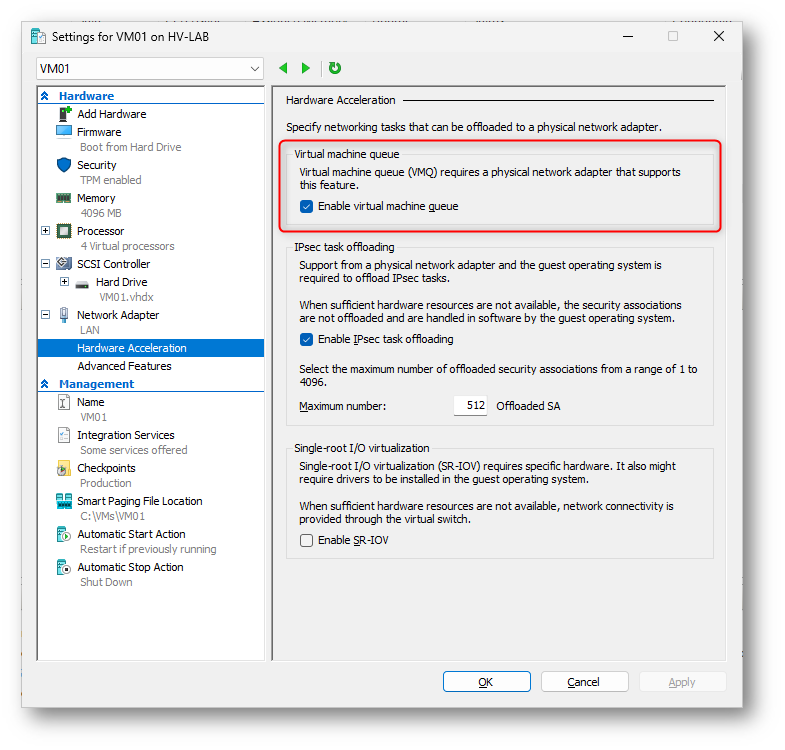Collapse the Network Adapter node
Screen dimensions: 785x750
coord(46,315)
